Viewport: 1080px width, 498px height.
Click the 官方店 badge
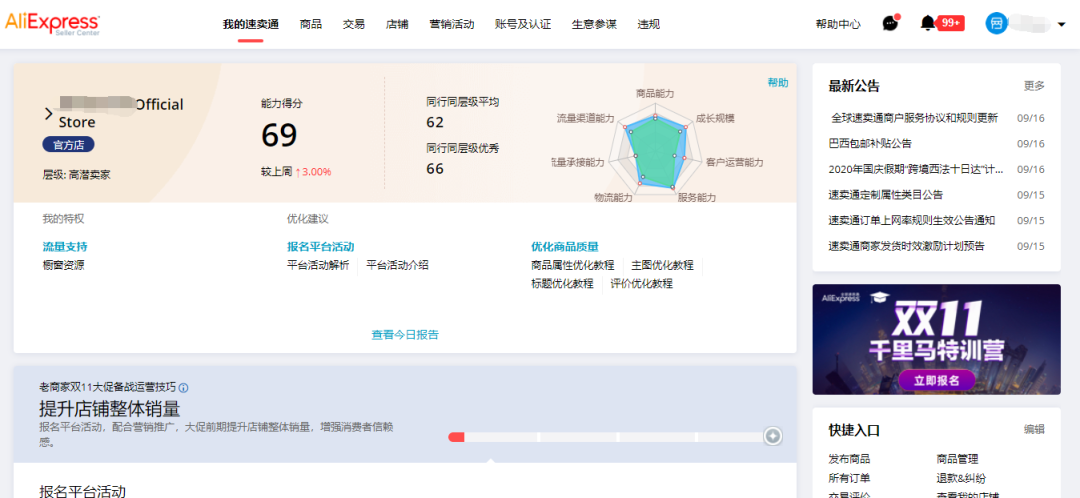(68, 145)
